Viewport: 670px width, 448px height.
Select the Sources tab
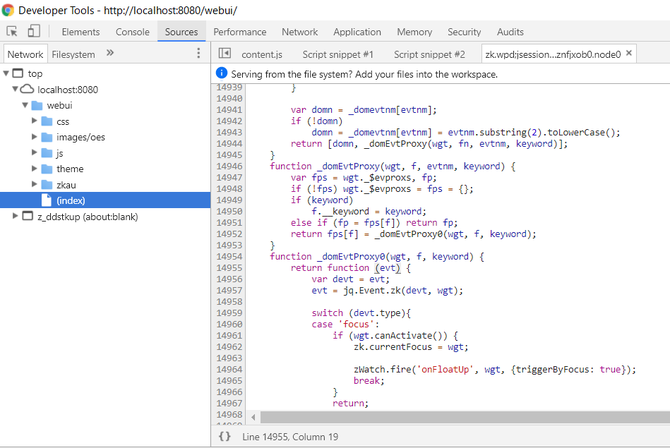(x=181, y=32)
